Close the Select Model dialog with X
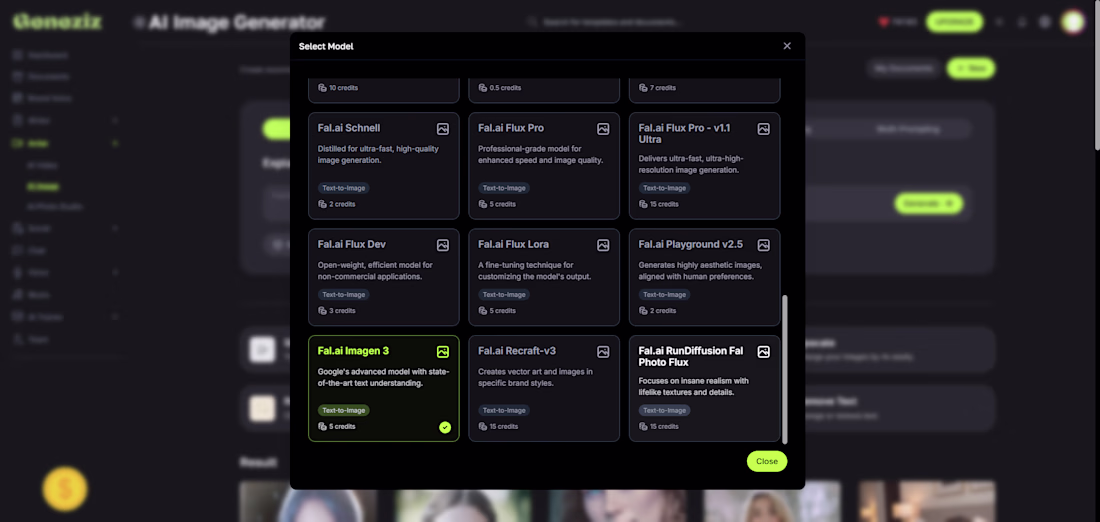This screenshot has width=1100, height=522. [x=787, y=46]
